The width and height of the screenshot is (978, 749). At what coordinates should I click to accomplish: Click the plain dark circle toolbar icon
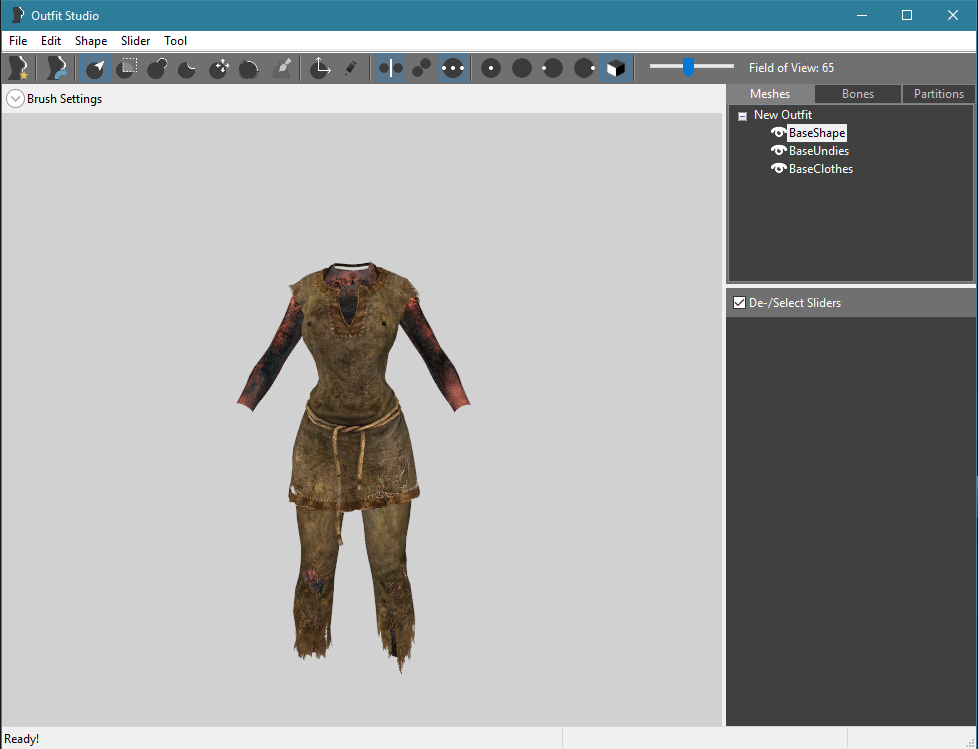tap(522, 68)
